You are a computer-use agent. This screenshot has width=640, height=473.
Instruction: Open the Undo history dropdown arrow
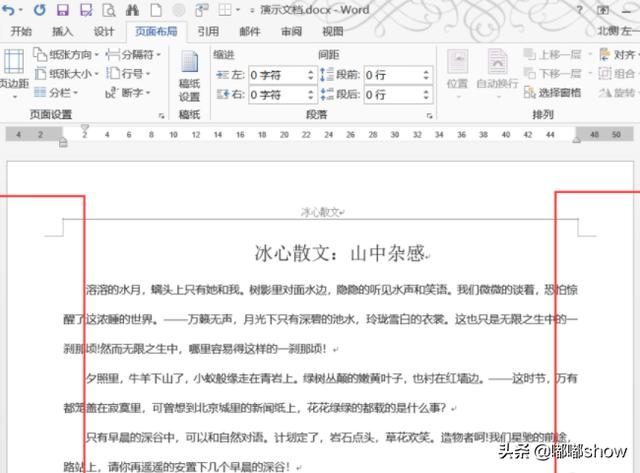[x=21, y=10]
